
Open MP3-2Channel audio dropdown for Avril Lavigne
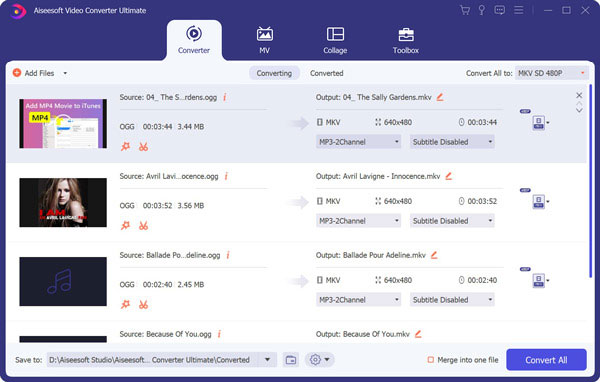click(x=358, y=221)
